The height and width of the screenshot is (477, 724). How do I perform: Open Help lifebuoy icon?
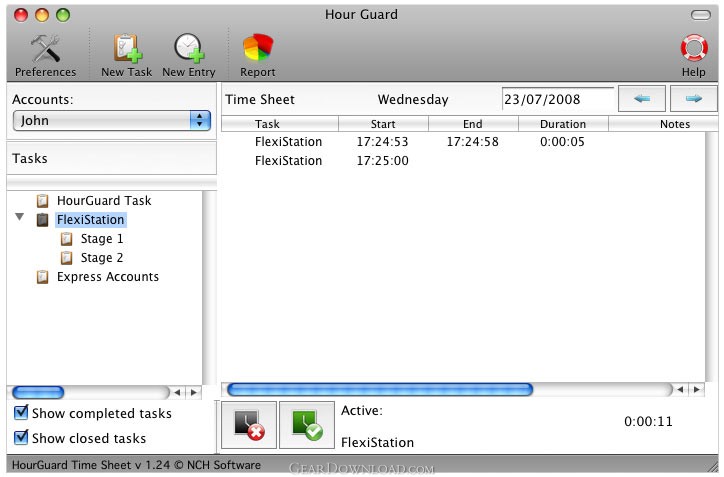tap(694, 56)
